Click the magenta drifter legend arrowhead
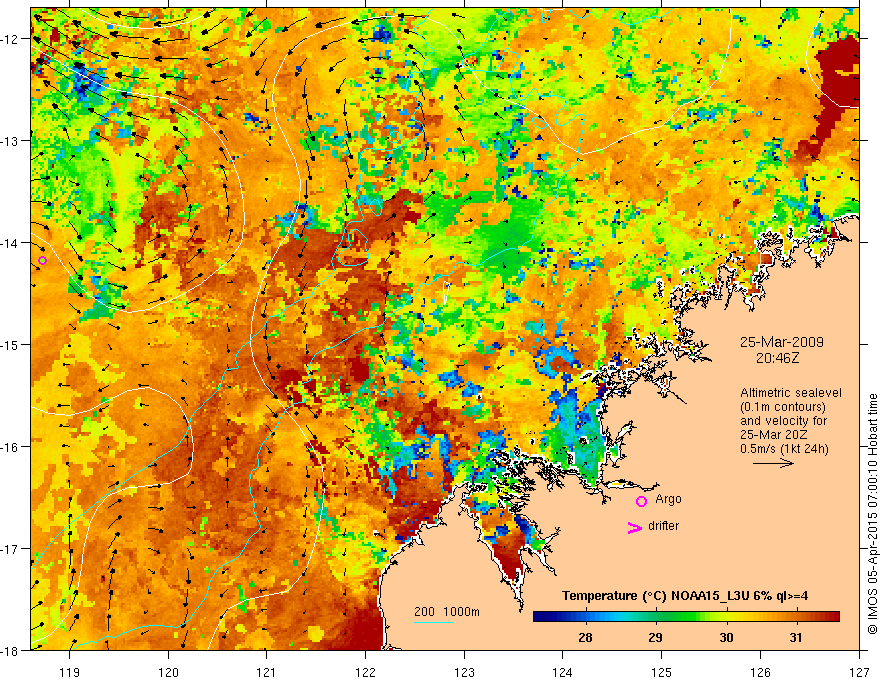The height and width of the screenshot is (680, 880). pos(635,527)
